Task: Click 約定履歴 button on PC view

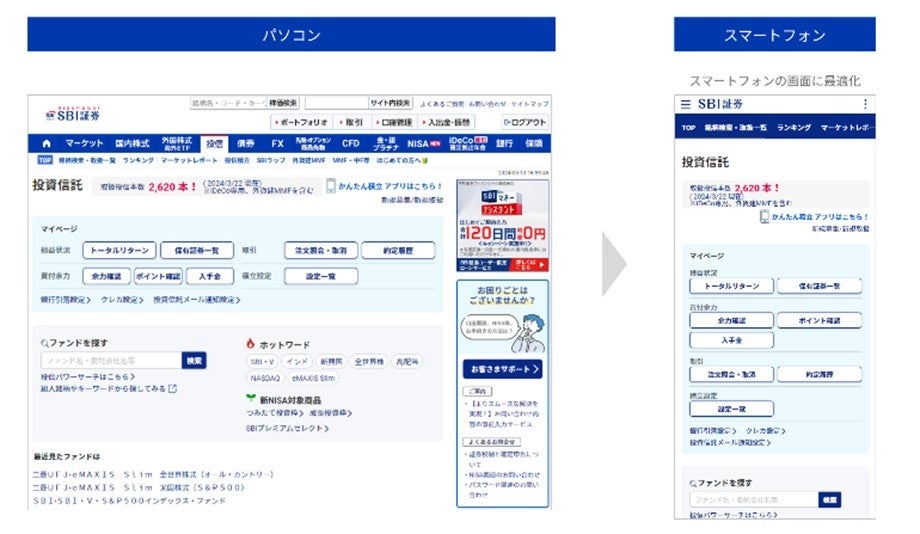Action: (398, 250)
